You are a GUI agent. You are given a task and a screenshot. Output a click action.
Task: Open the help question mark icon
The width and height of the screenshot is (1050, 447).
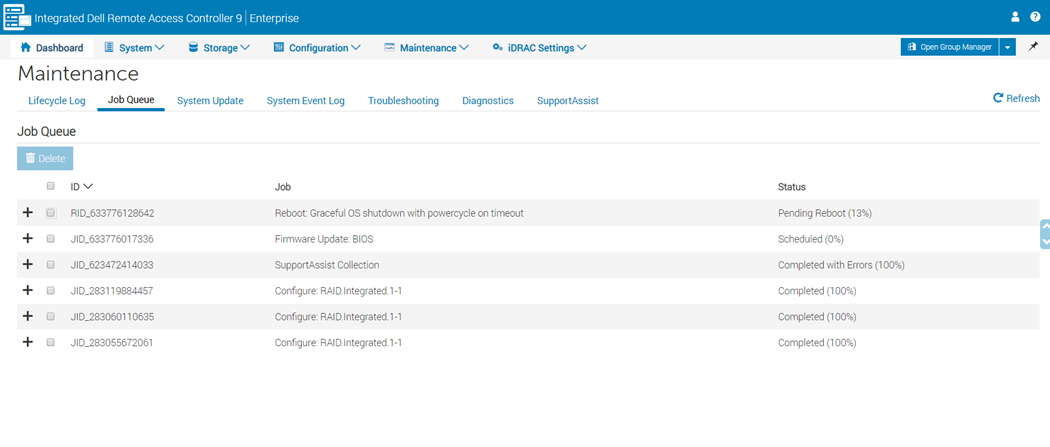(1035, 17)
